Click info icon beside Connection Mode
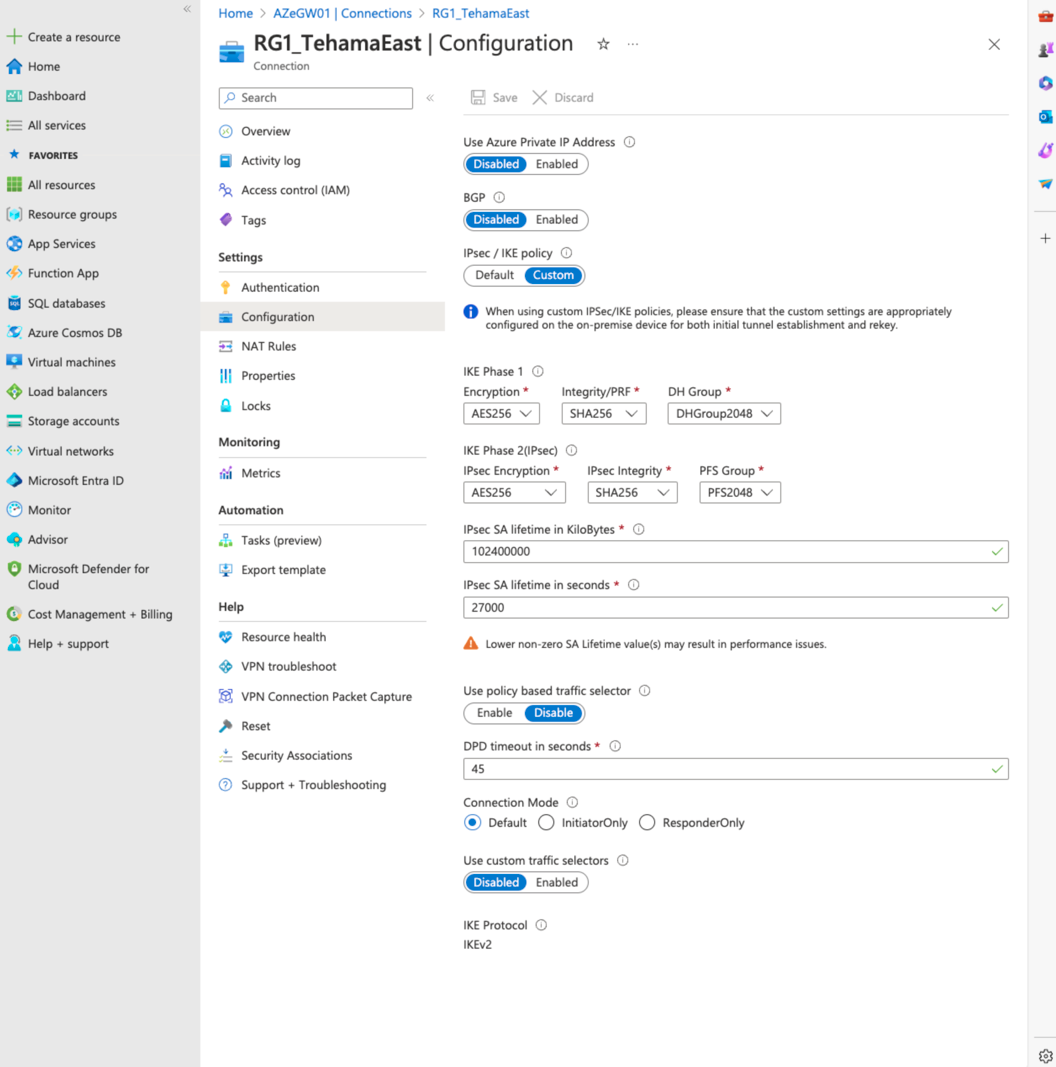Screen dimensions: 1056x1067 click(572, 802)
